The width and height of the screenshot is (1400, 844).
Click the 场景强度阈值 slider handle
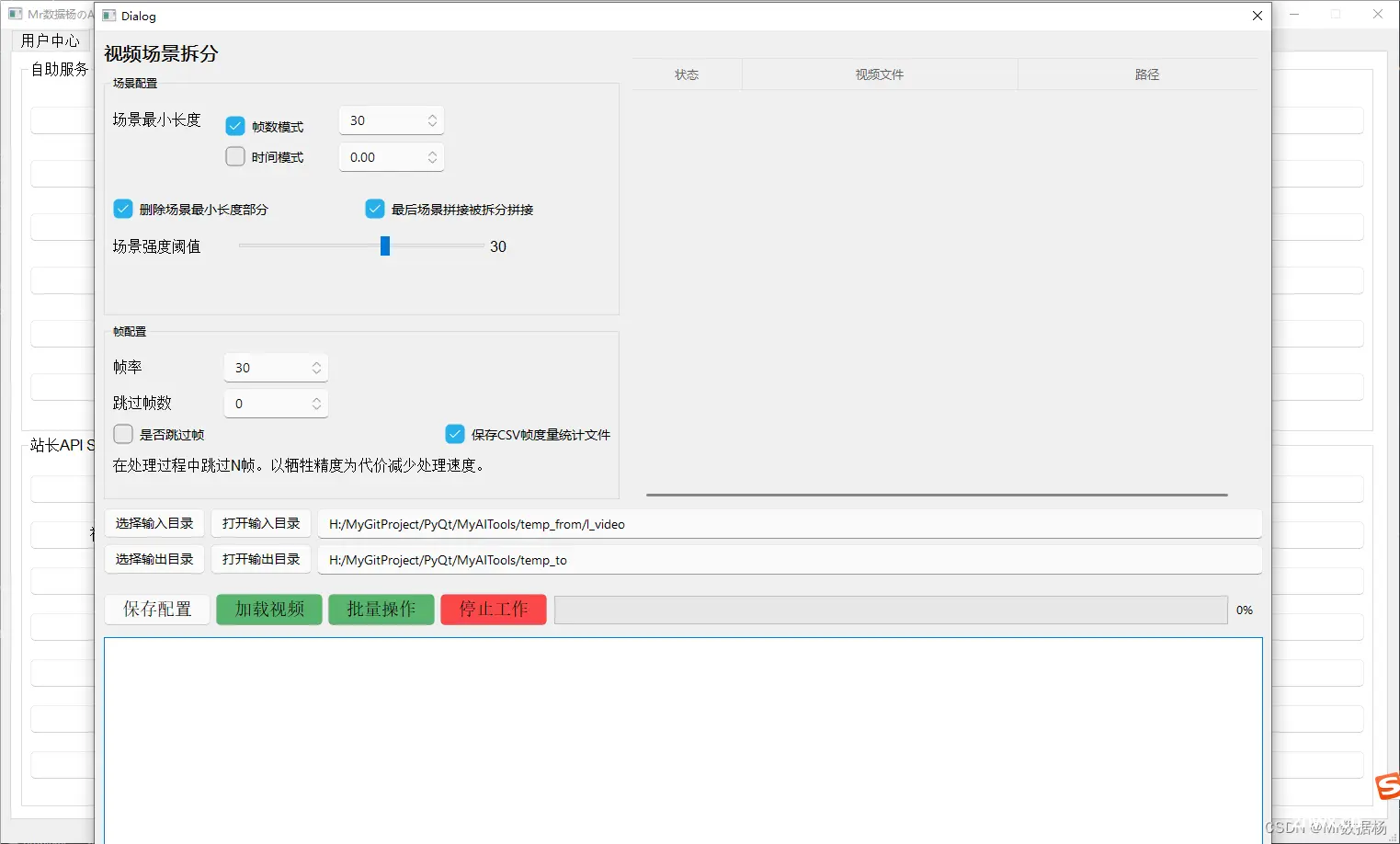point(385,245)
